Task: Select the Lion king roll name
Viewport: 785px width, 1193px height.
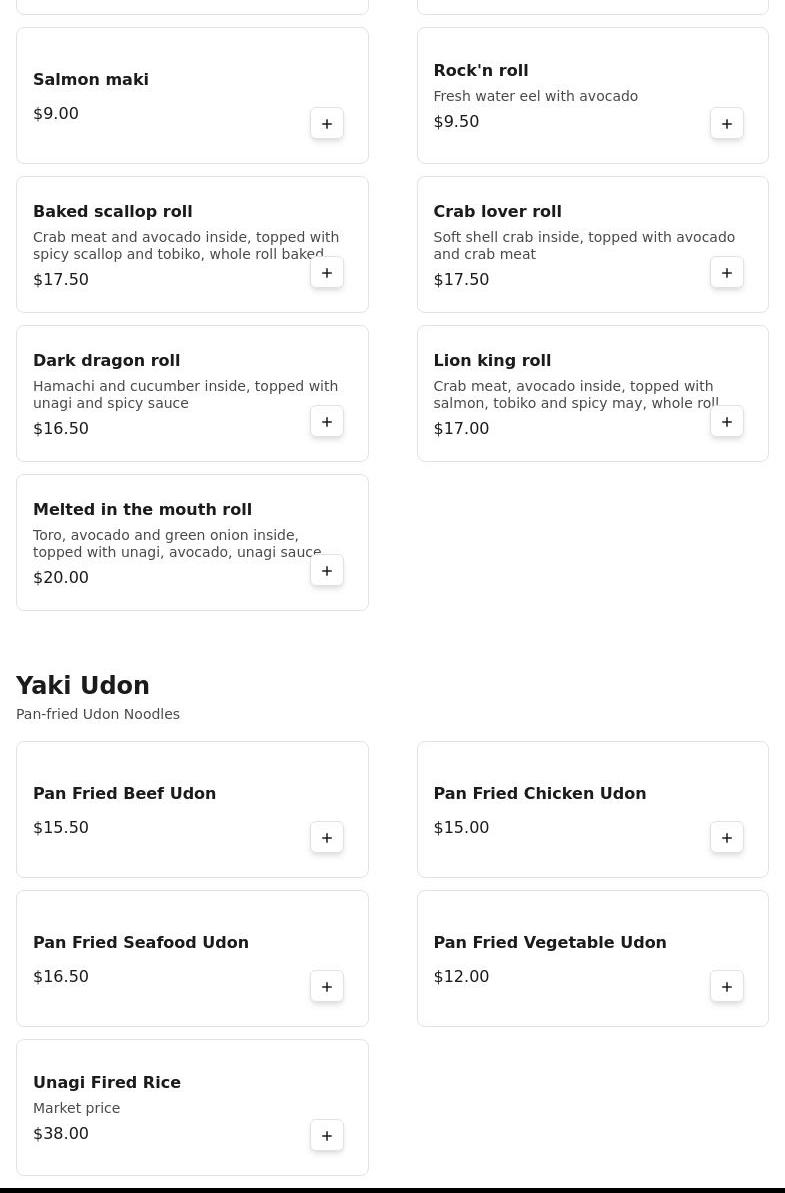Action: point(492,361)
